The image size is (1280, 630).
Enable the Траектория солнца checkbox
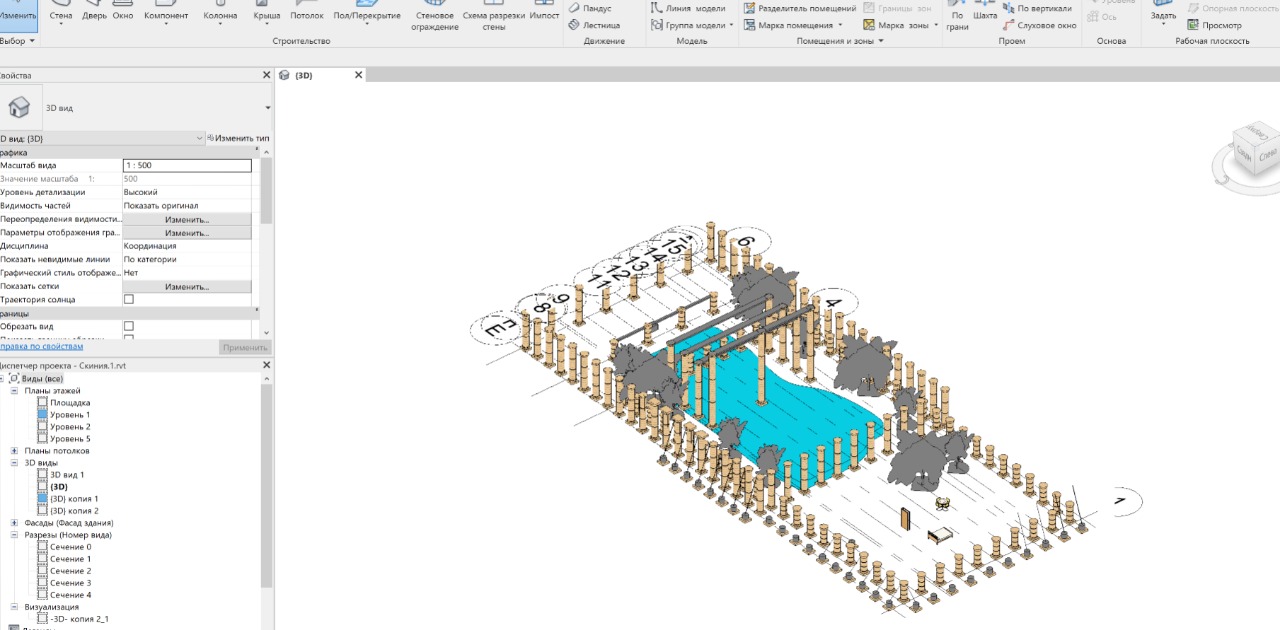pyautogui.click(x=128, y=300)
